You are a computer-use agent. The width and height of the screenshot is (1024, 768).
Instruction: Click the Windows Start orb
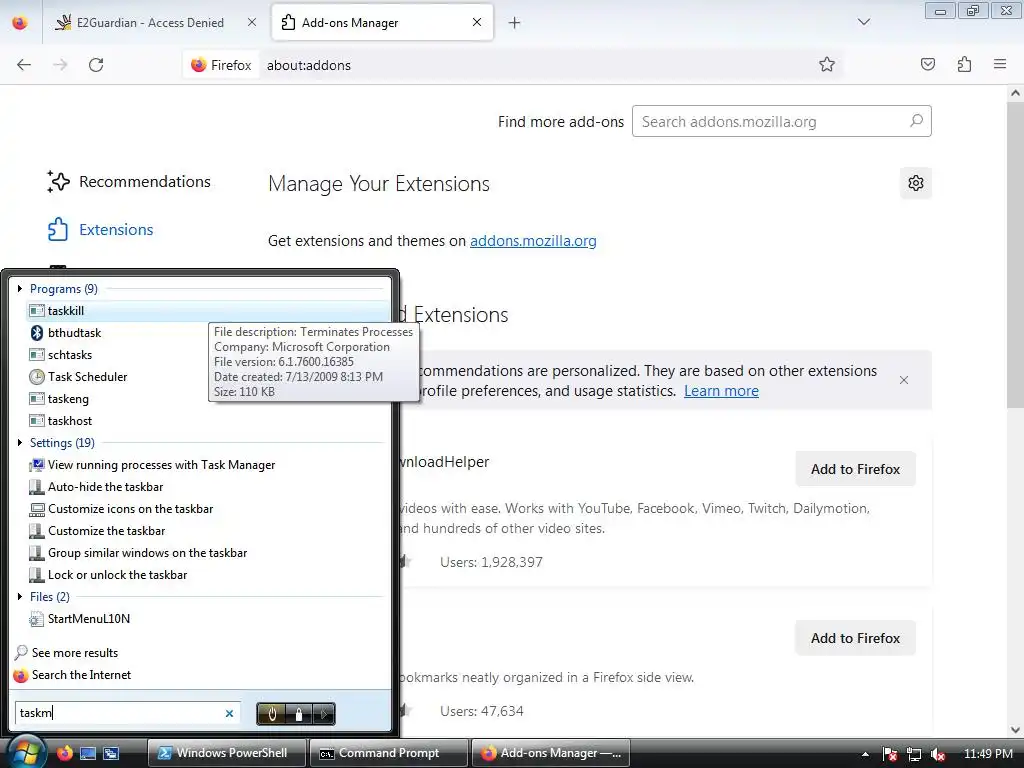point(26,752)
